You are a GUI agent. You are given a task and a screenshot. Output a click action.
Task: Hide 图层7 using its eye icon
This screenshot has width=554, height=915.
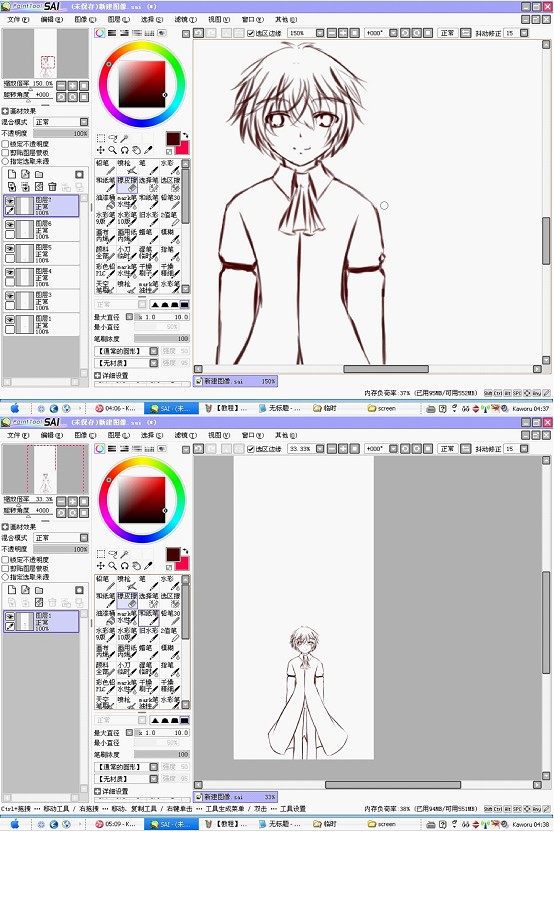[10, 201]
